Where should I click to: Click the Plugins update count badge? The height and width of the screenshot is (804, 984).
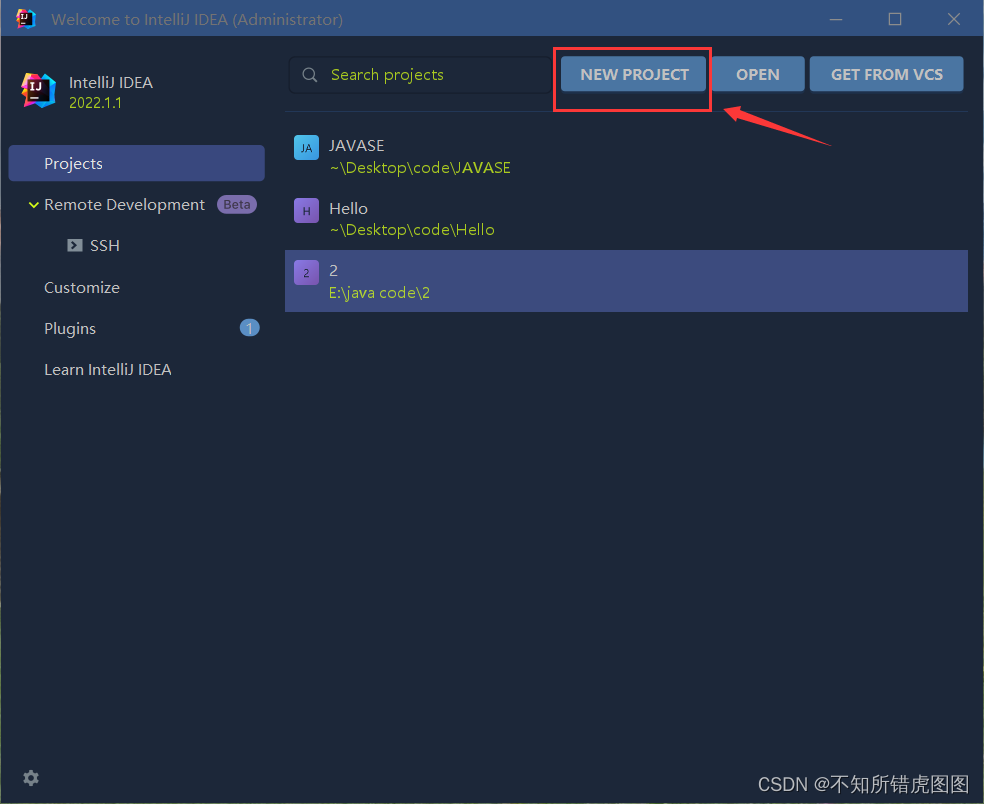[x=249, y=328]
